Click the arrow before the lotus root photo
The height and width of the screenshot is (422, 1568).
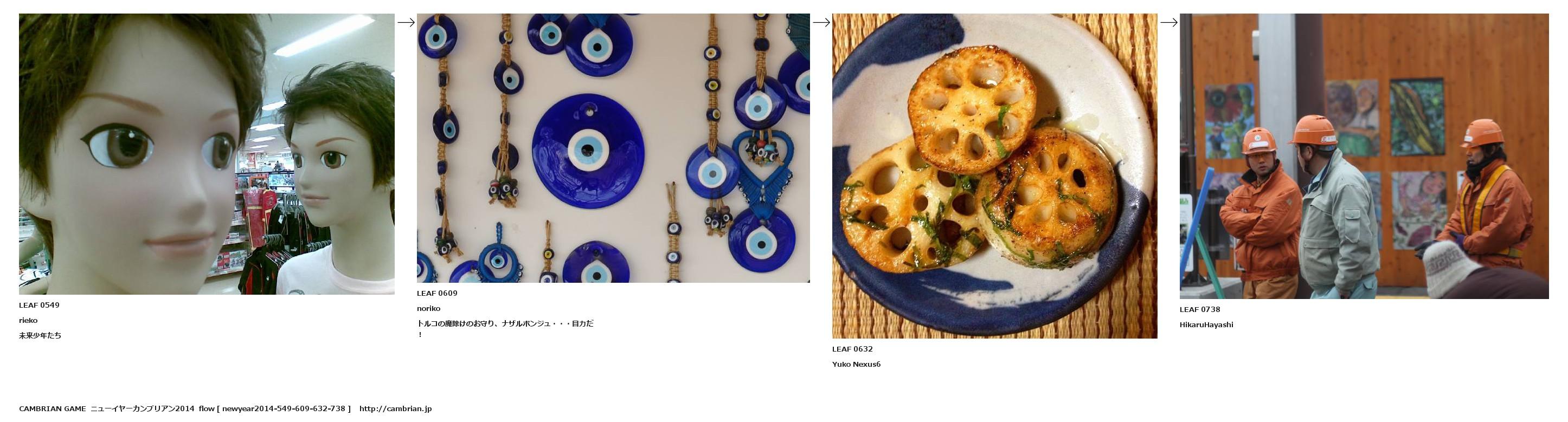point(821,23)
